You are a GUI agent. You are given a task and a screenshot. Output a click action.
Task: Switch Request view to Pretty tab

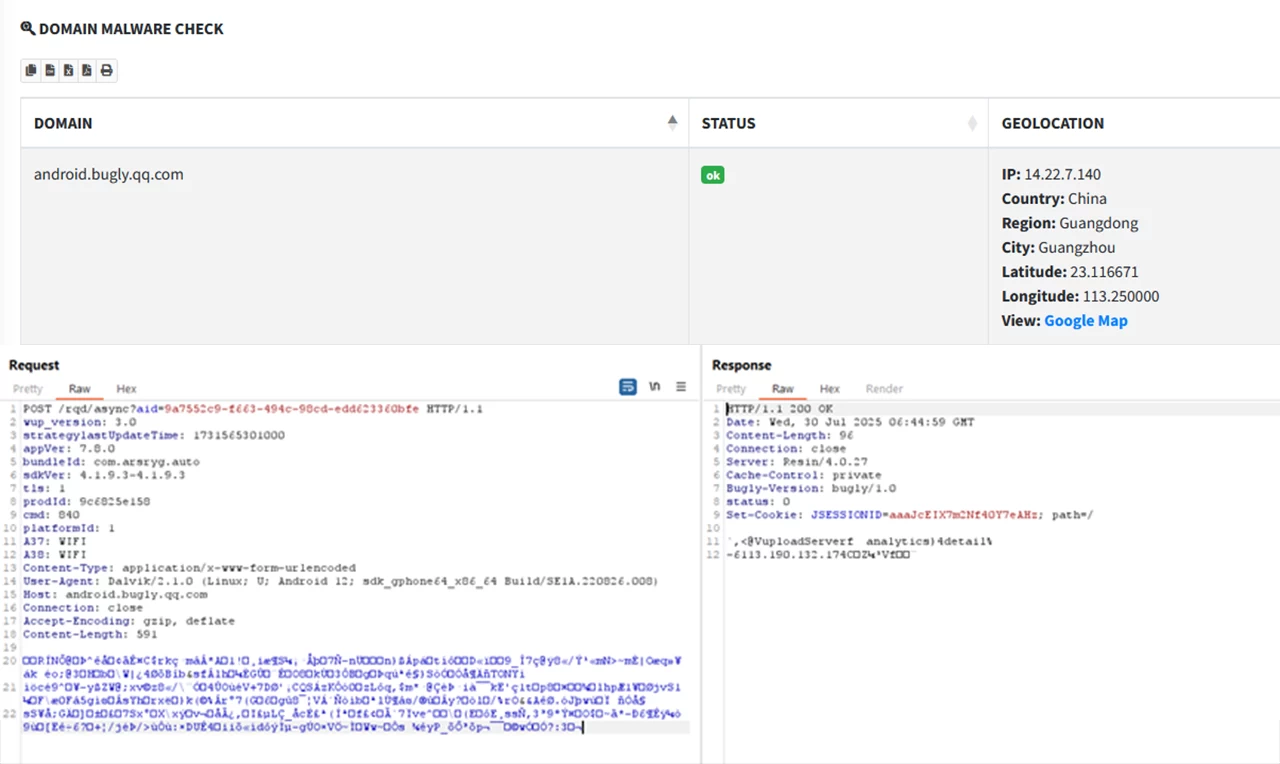tap(28, 389)
